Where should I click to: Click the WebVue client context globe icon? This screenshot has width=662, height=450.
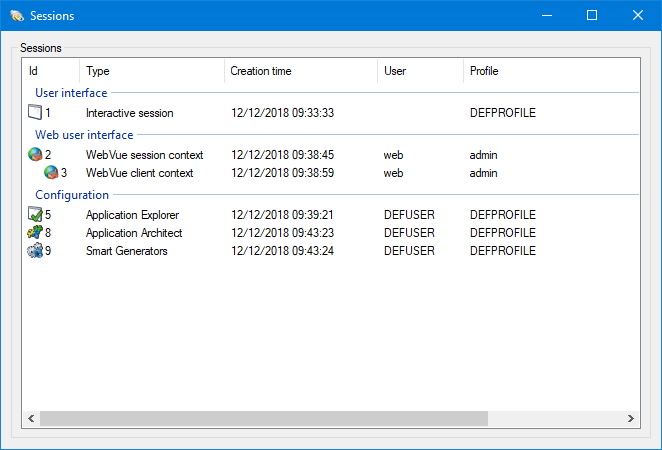(x=51, y=172)
